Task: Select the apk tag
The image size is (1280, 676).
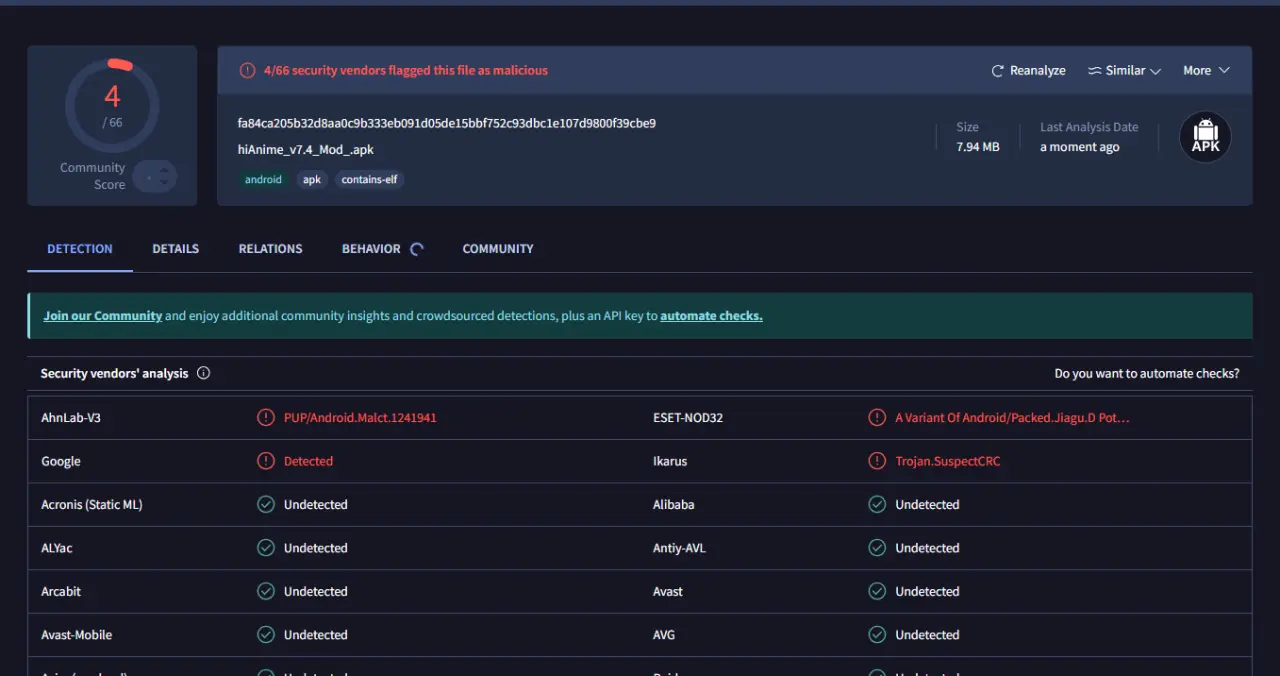Action: (312, 180)
